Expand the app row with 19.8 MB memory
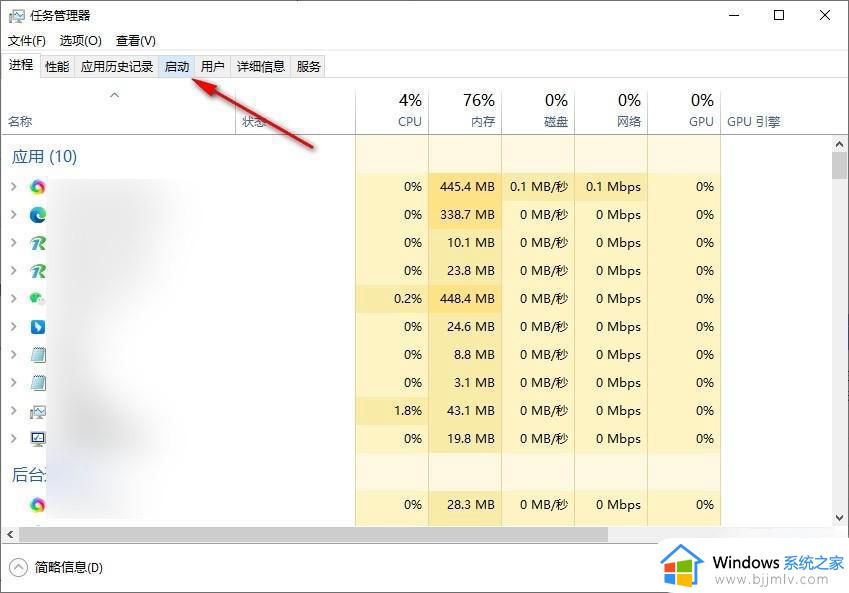This screenshot has width=849, height=593. [x=14, y=439]
